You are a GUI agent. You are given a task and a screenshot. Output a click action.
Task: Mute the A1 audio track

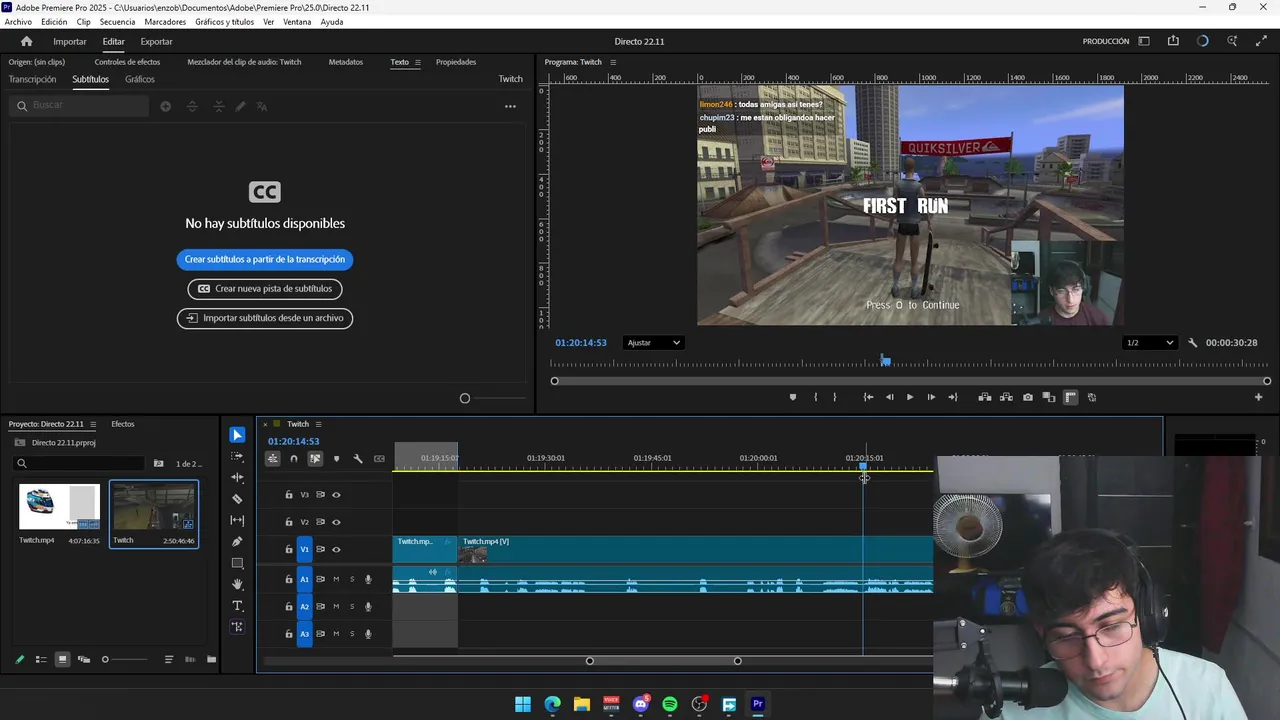pyautogui.click(x=336, y=579)
